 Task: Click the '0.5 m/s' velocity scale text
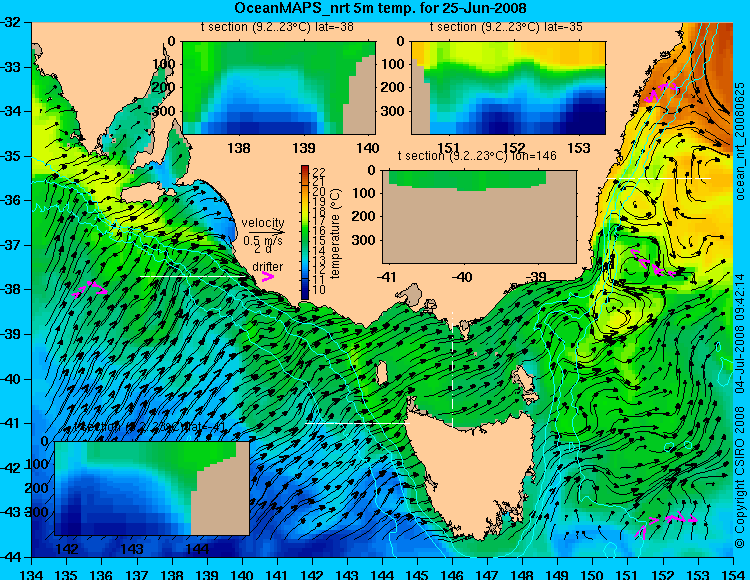(263, 241)
